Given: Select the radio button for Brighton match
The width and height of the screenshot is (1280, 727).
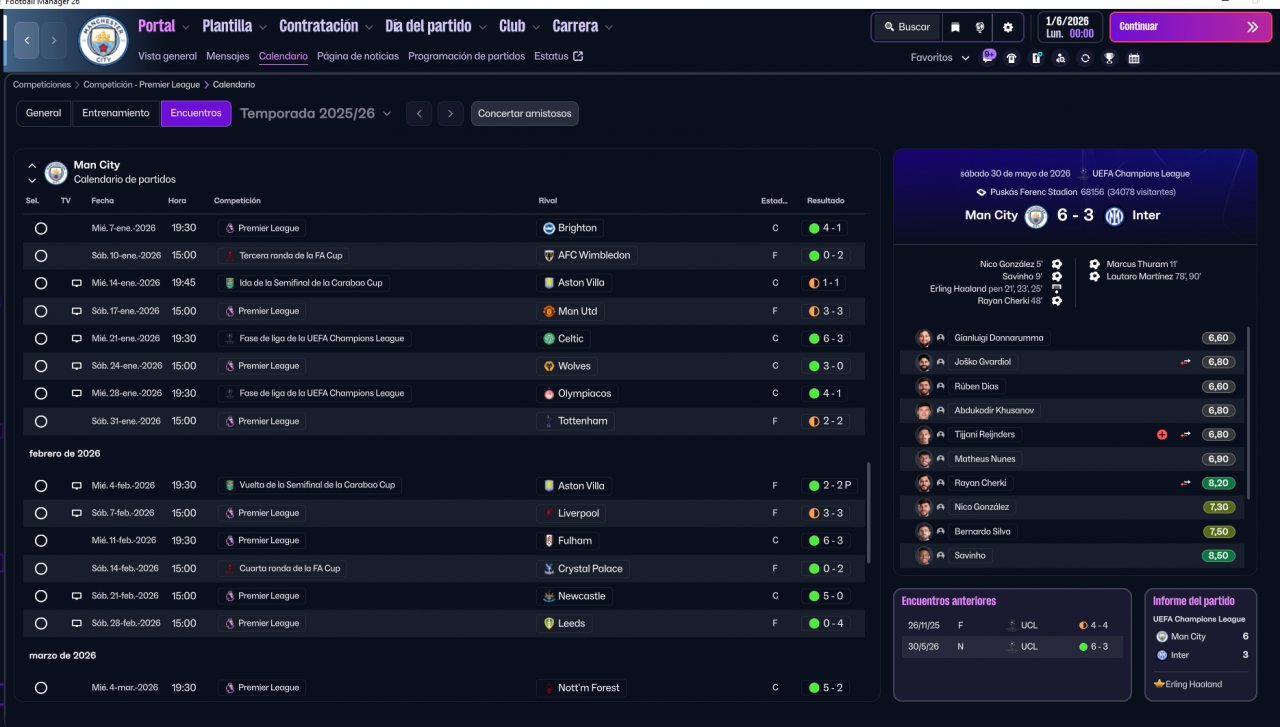Looking at the screenshot, I should (x=41, y=228).
